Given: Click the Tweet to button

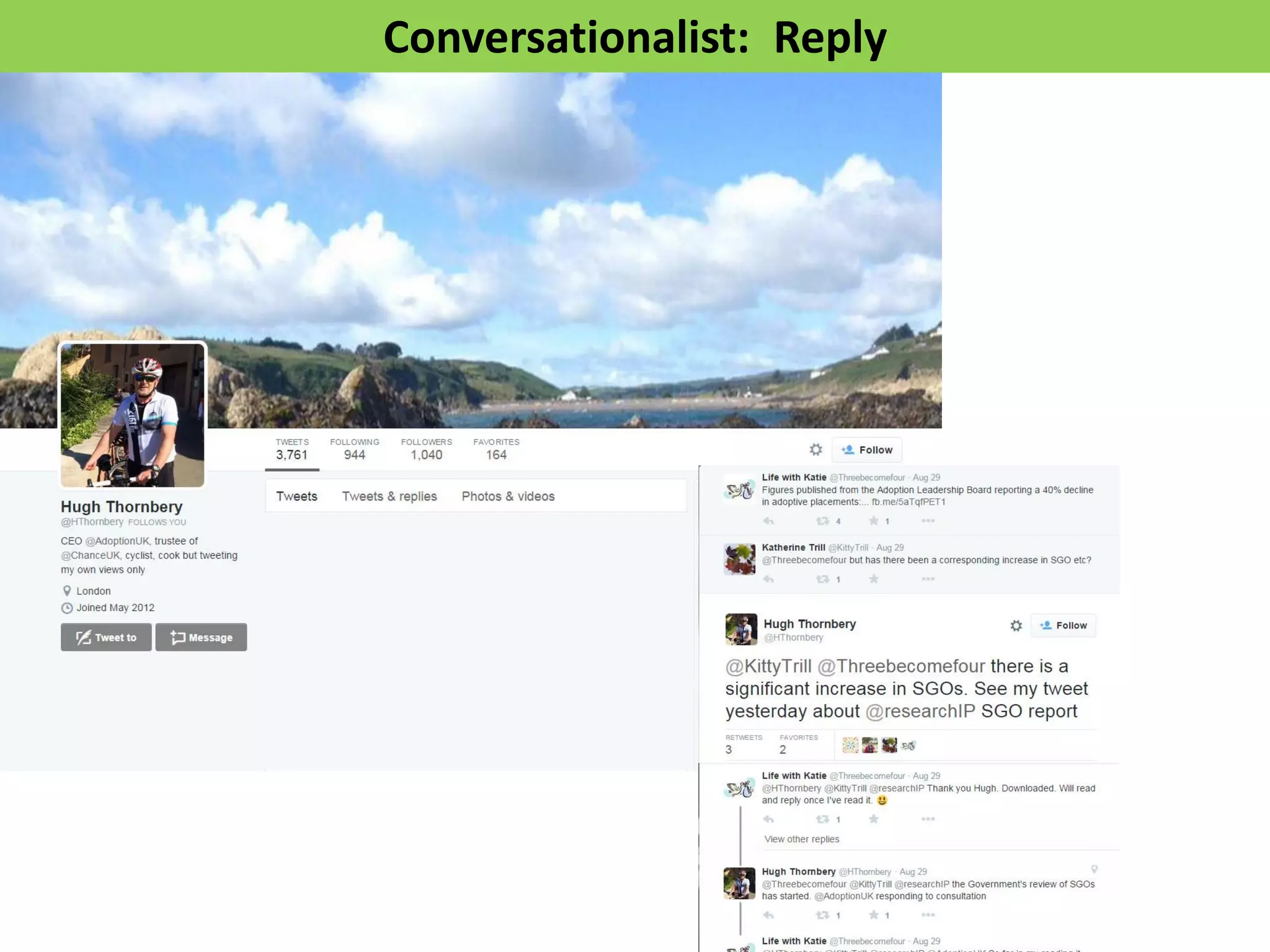Looking at the screenshot, I should (x=106, y=637).
